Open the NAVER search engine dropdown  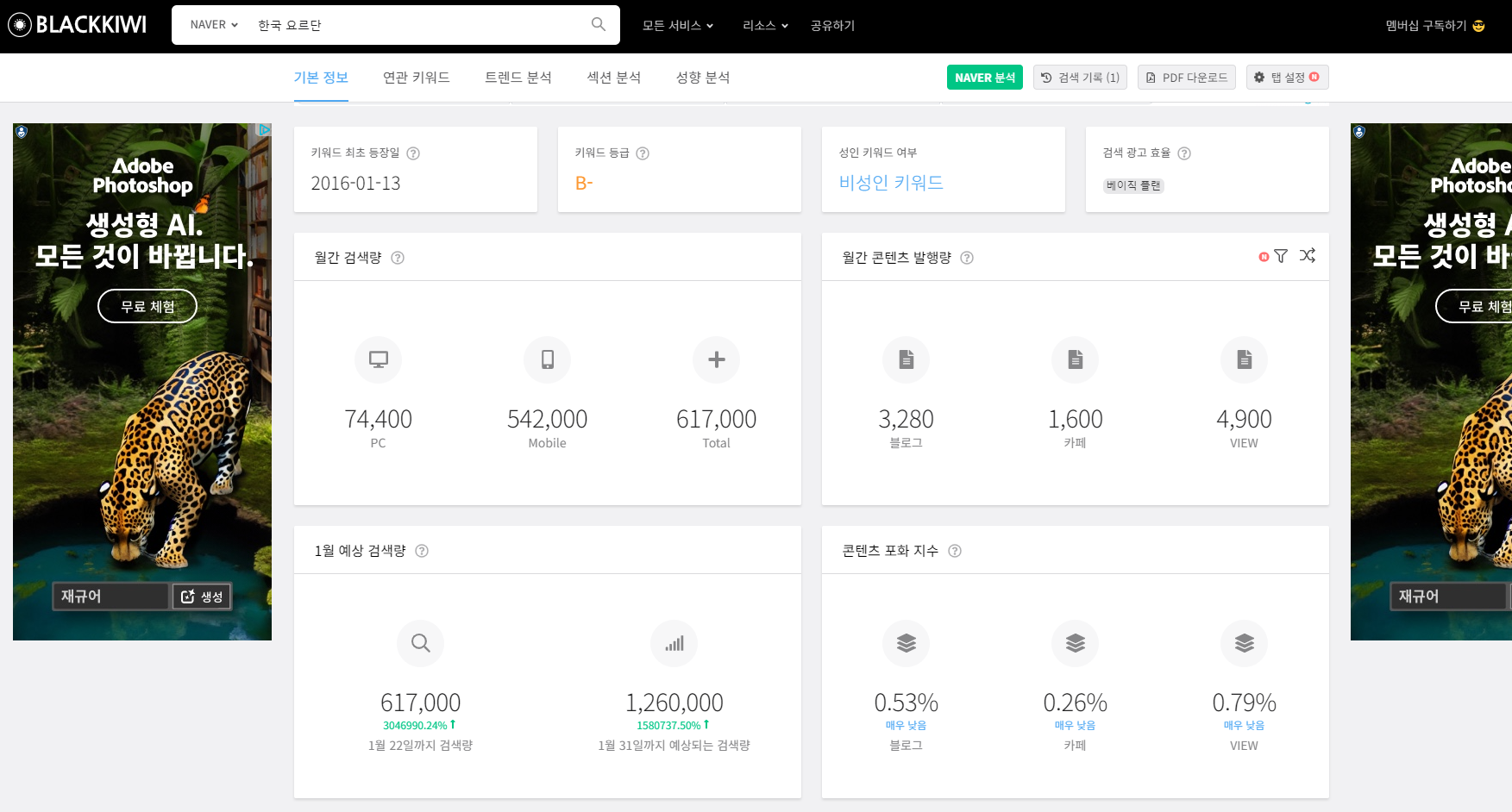[x=214, y=25]
